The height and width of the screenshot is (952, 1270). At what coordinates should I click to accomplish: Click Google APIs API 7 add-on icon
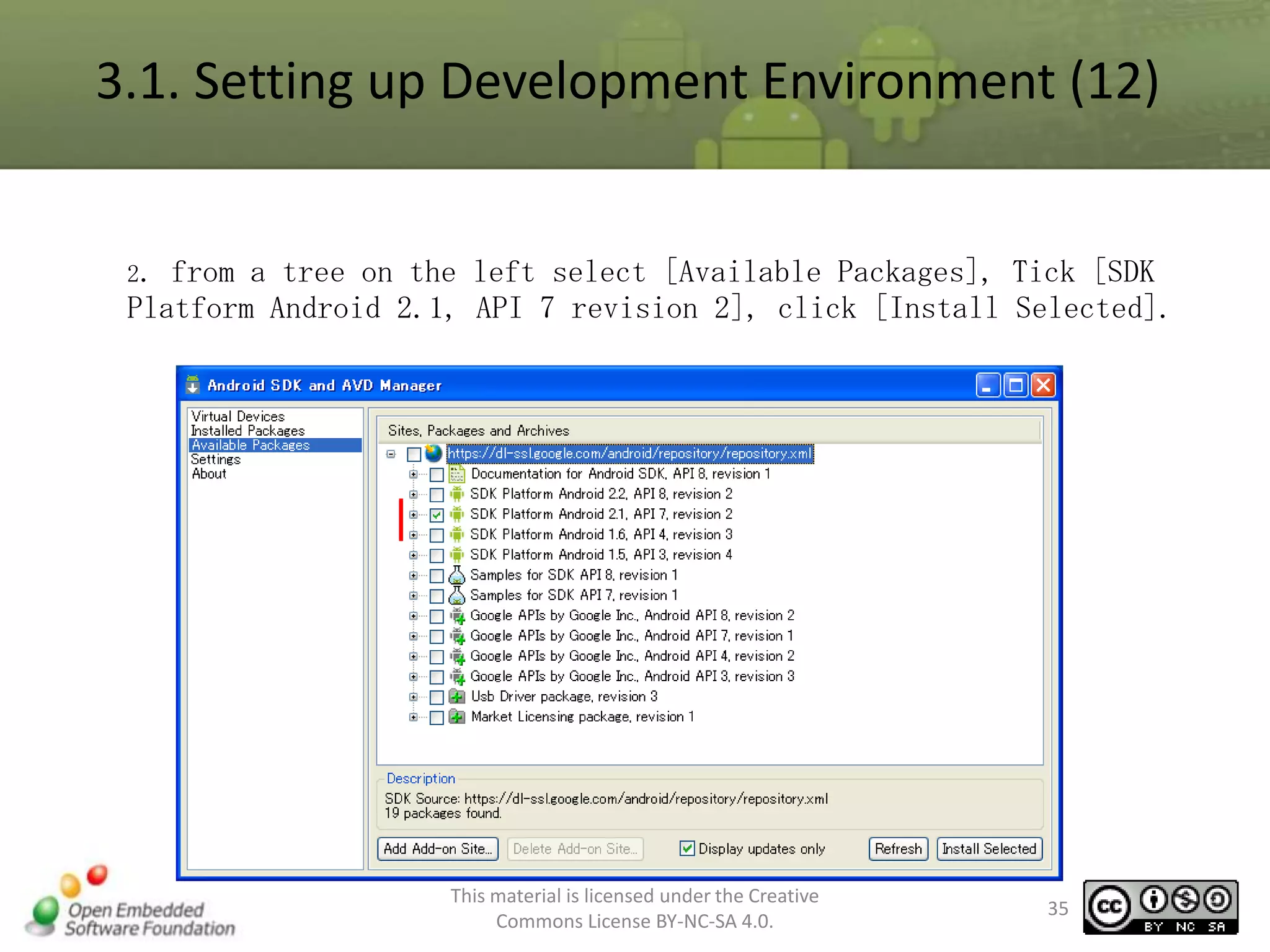pos(457,637)
